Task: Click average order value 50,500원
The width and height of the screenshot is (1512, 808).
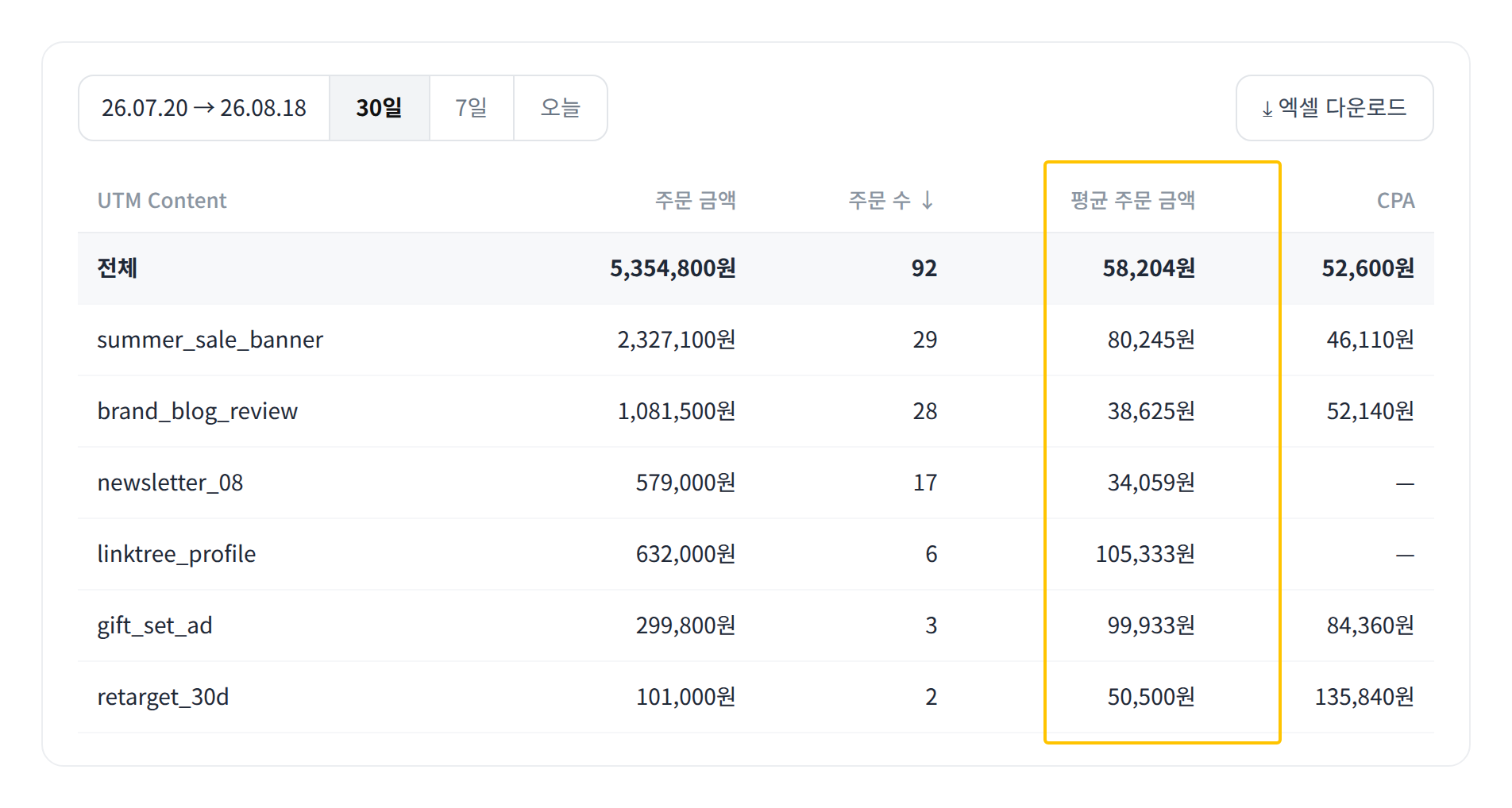Action: [1151, 697]
